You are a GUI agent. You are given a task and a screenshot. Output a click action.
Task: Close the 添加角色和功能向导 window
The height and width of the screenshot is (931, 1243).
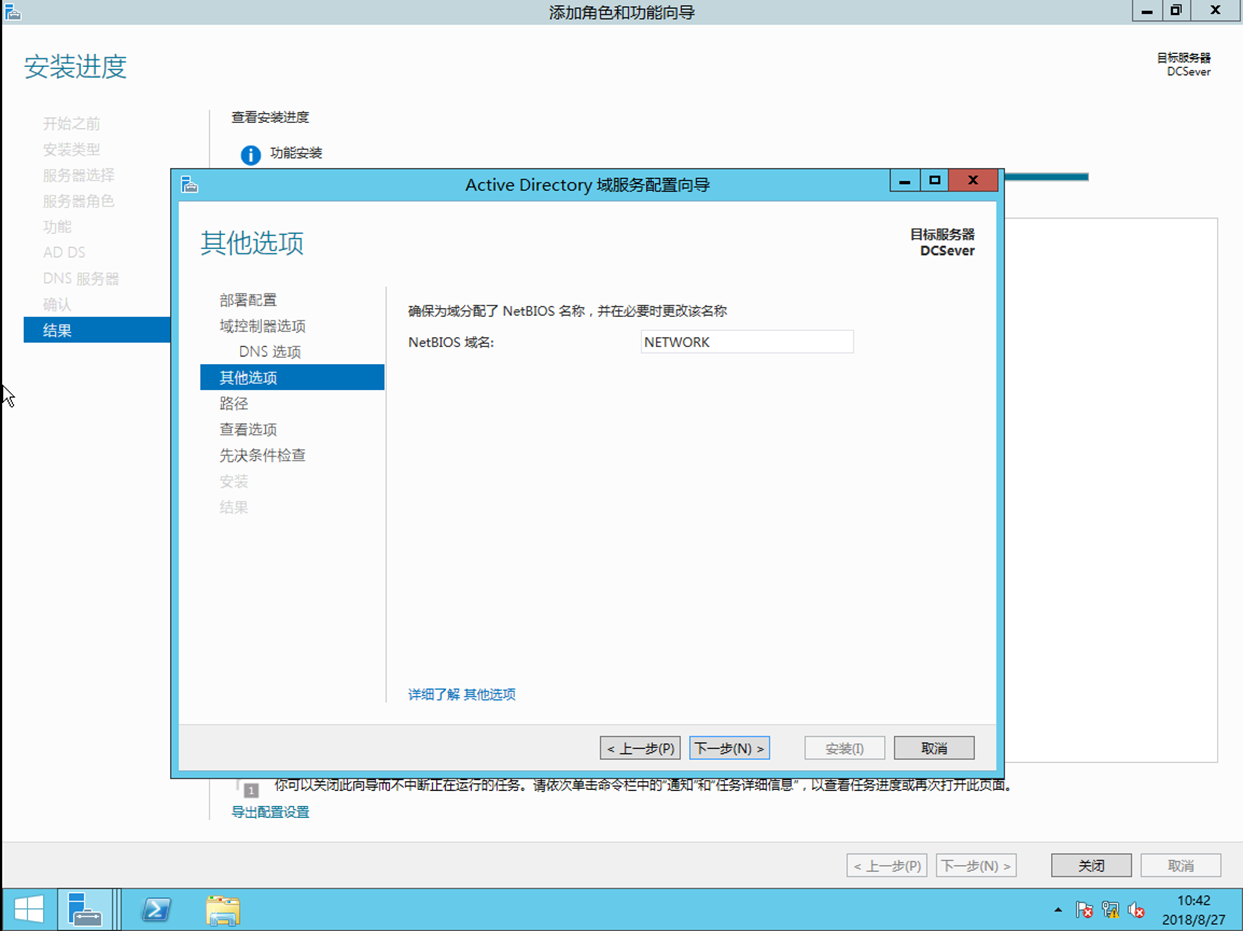1216,11
